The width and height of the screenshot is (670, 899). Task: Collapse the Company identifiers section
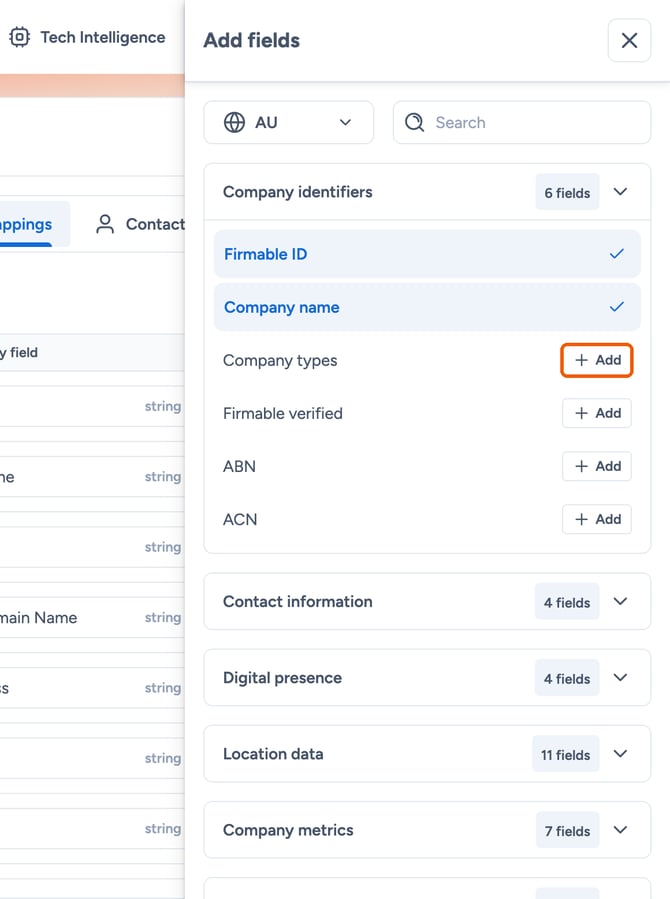tap(620, 191)
